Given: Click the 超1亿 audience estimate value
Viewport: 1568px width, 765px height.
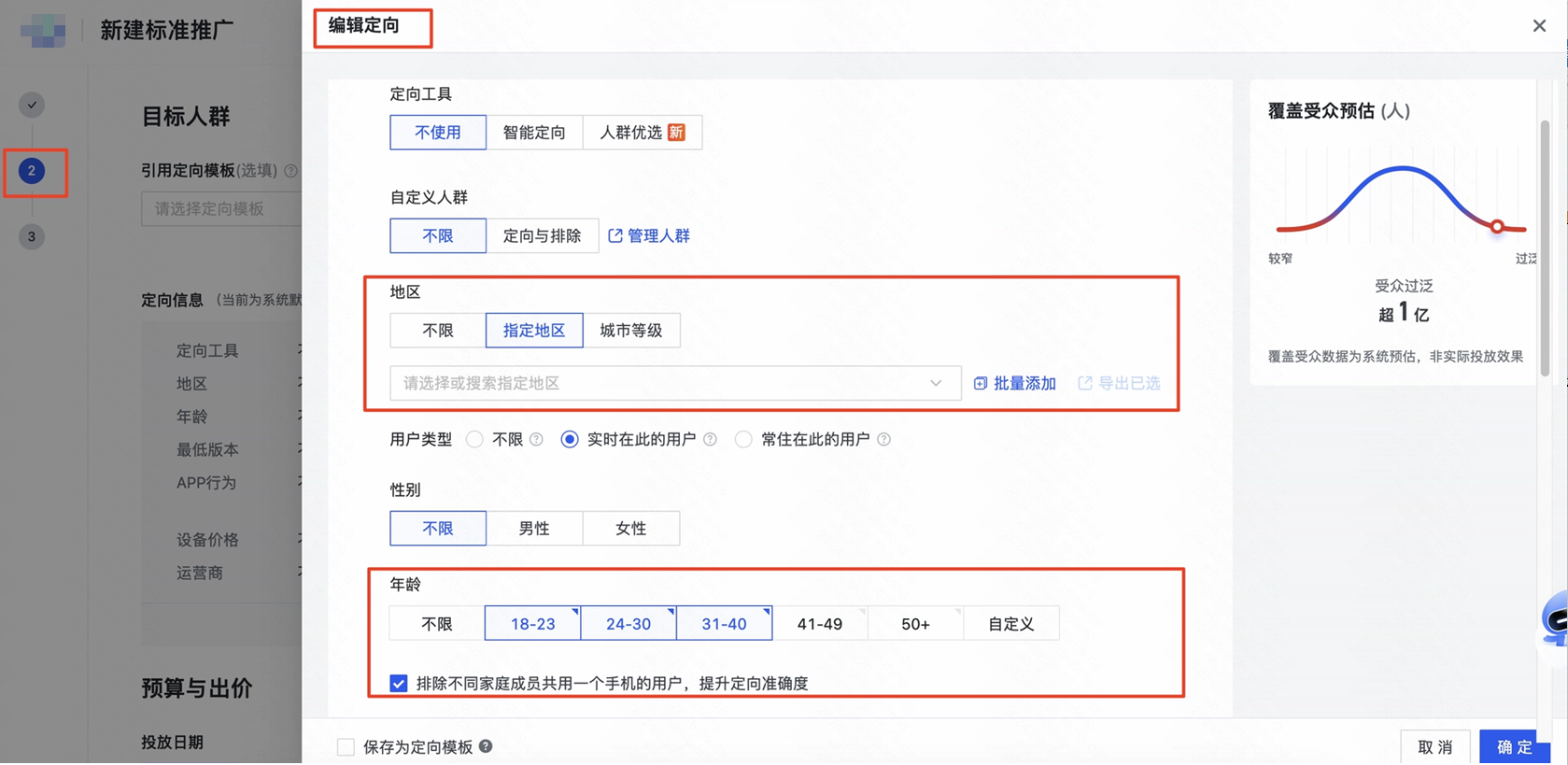Looking at the screenshot, I should 1404,313.
